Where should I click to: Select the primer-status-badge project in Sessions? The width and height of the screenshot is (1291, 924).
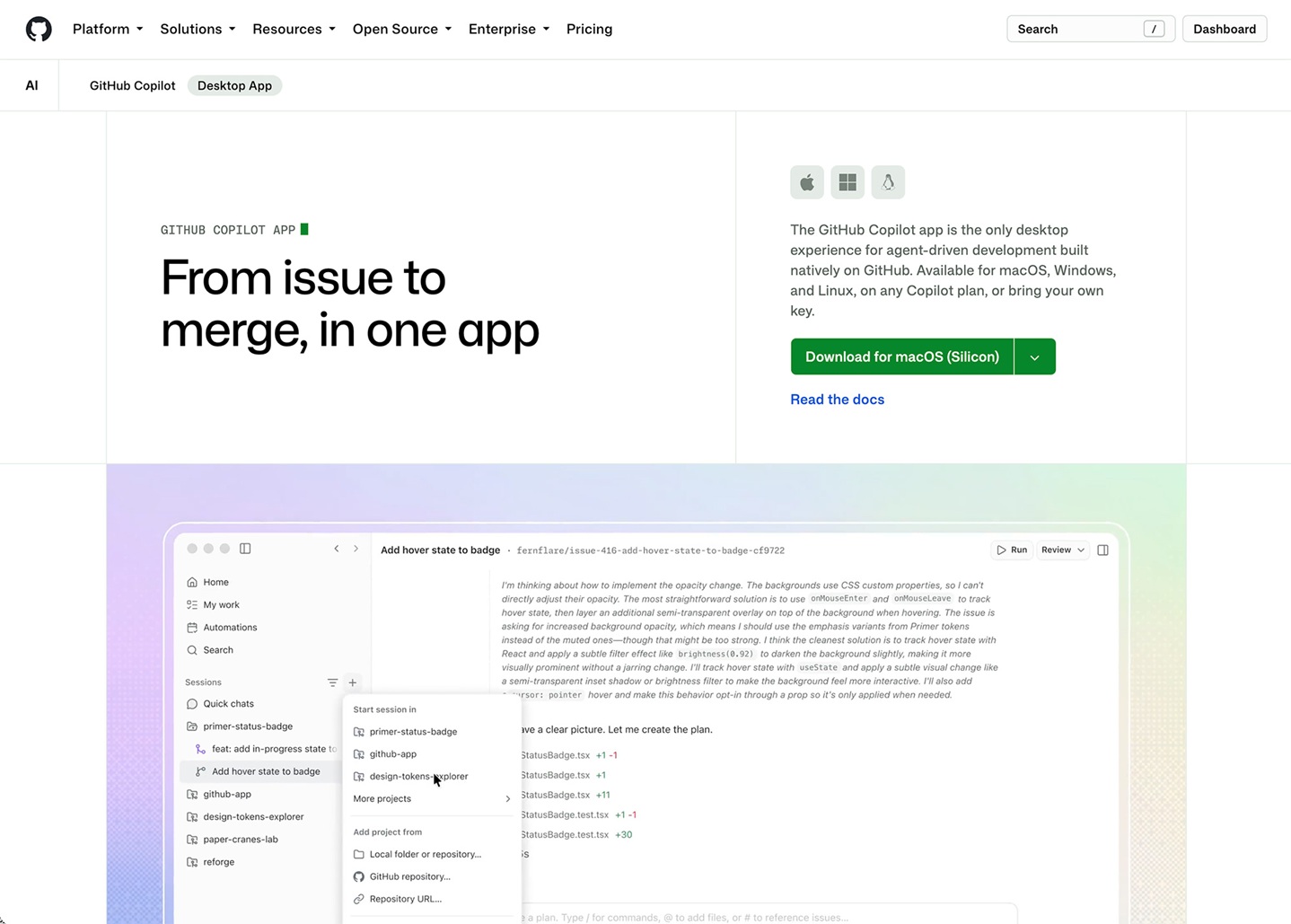[239, 726]
